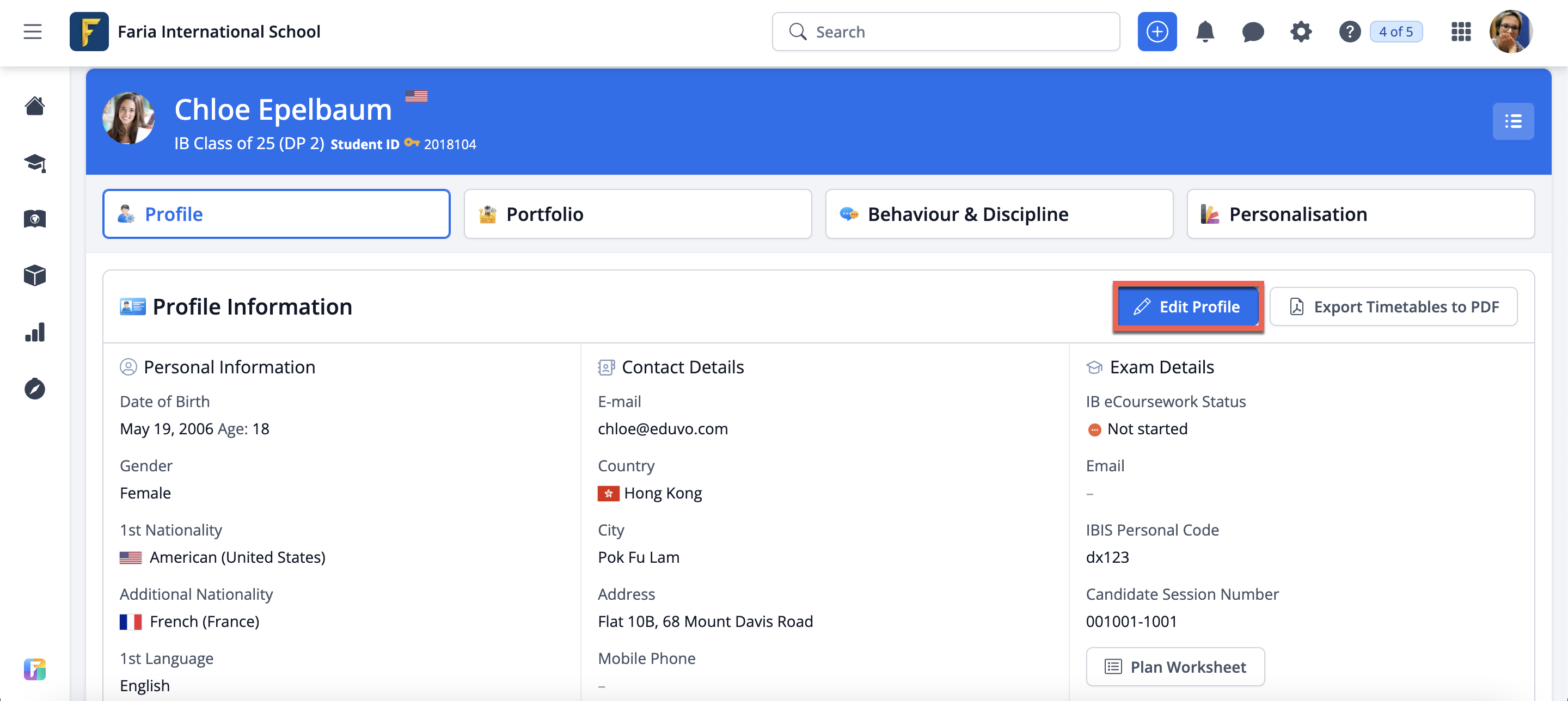The height and width of the screenshot is (701, 1568).
Task: Click the blue plus add button
Action: 1156,32
